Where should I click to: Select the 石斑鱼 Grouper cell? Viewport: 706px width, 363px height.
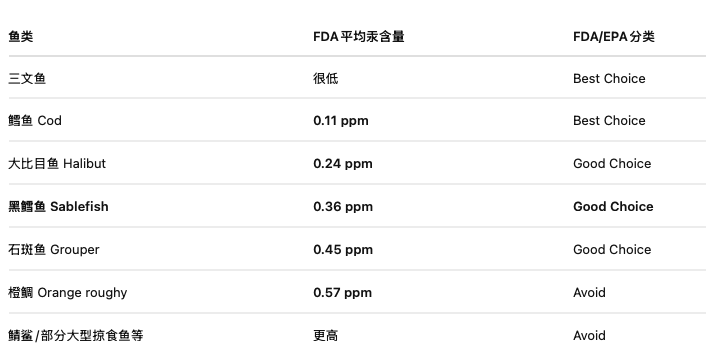(x=54, y=250)
